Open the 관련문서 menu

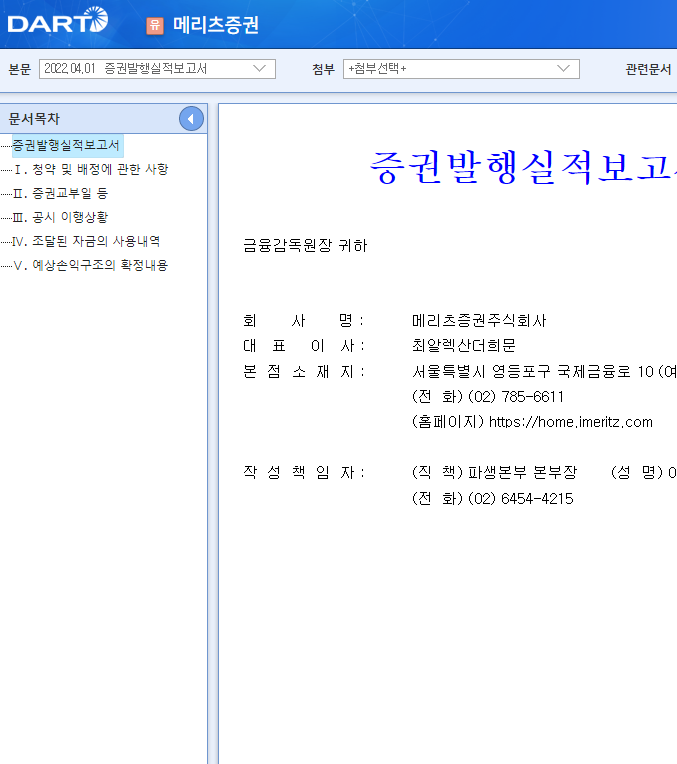pyautogui.click(x=648, y=69)
